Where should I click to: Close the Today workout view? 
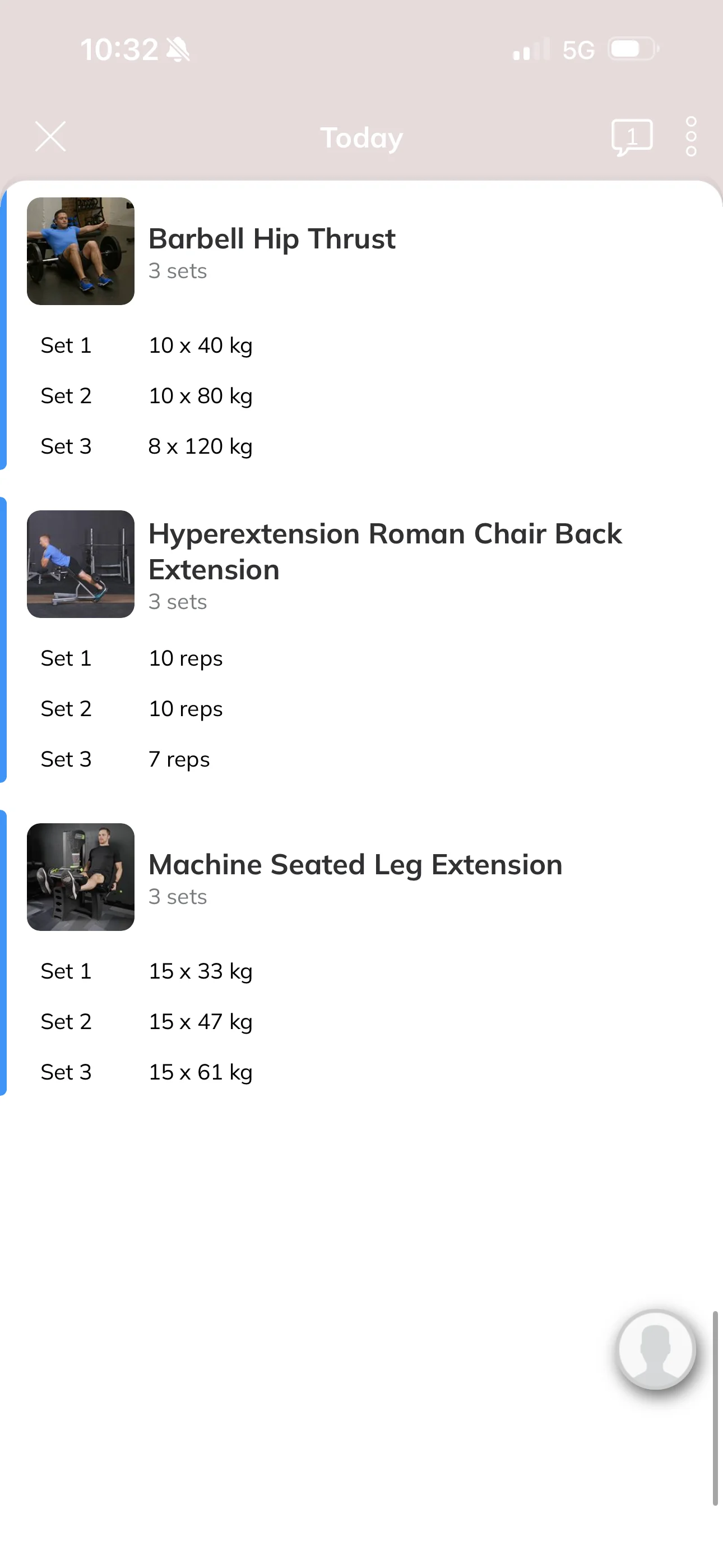click(50, 136)
